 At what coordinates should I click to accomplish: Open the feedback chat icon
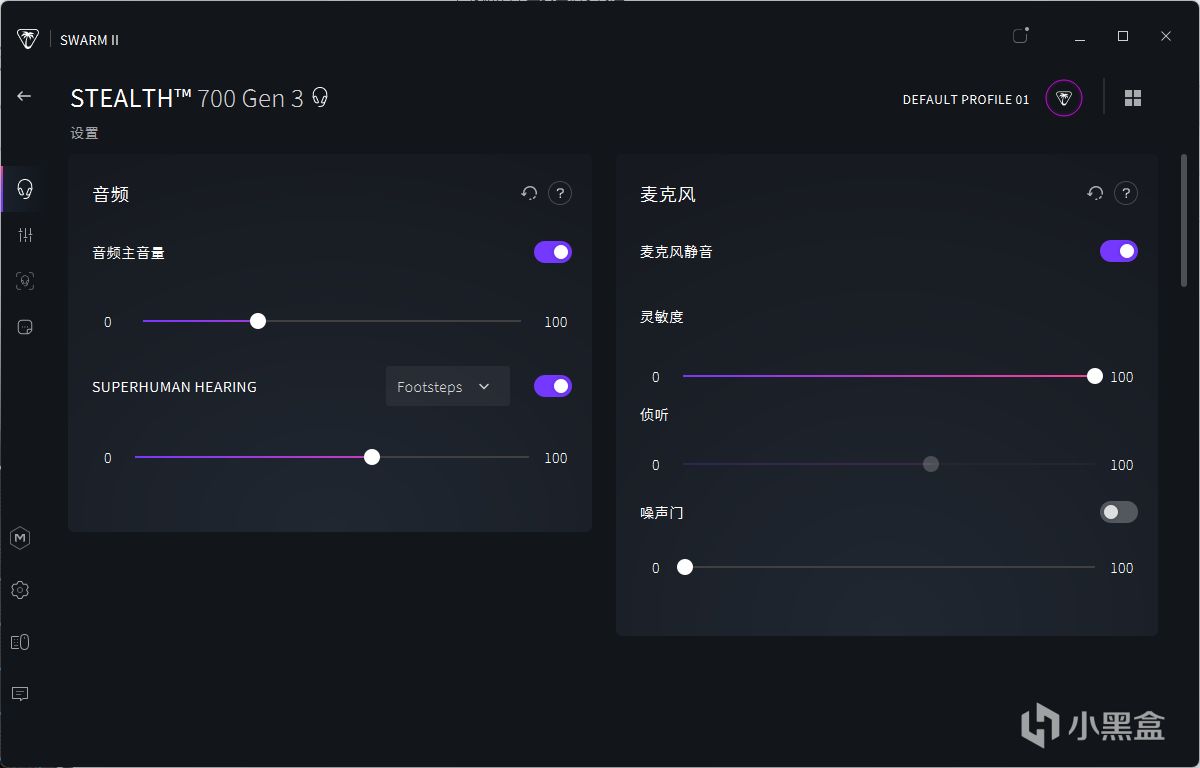pos(20,694)
